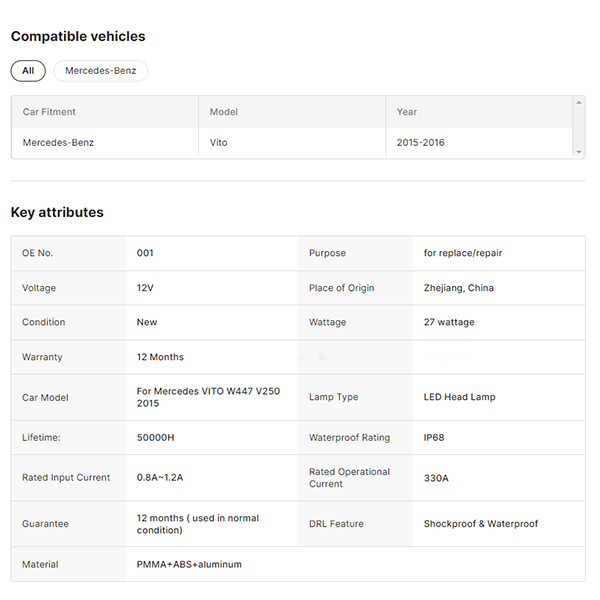The height and width of the screenshot is (600, 600).
Task: Select the All filter pill
Action: click(28, 71)
